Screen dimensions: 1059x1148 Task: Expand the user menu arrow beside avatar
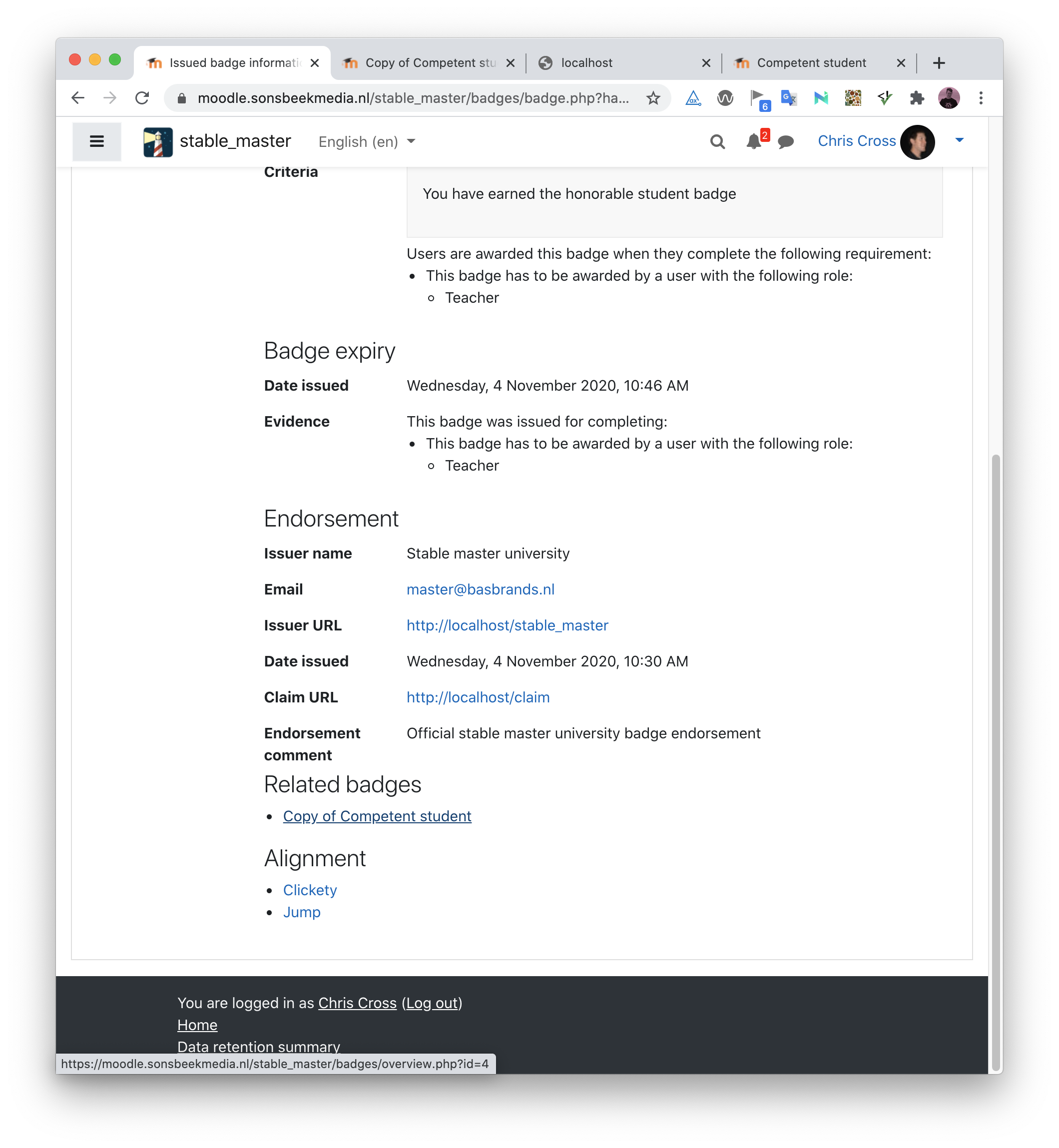(959, 140)
